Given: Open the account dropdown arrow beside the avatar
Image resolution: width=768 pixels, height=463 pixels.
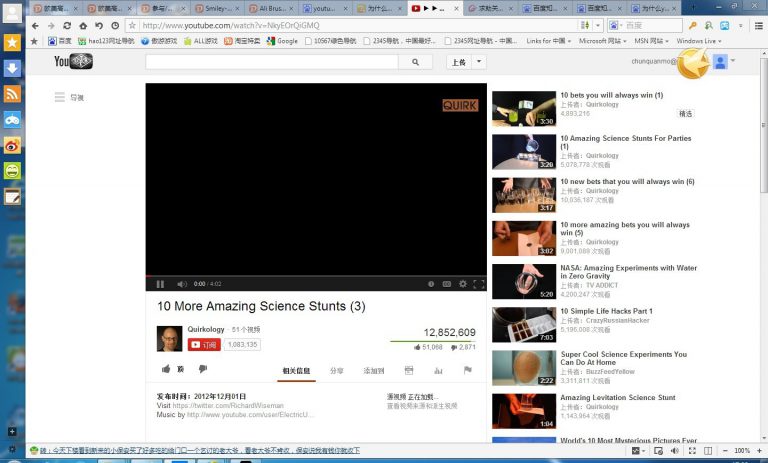Looking at the screenshot, I should click(x=733, y=61).
